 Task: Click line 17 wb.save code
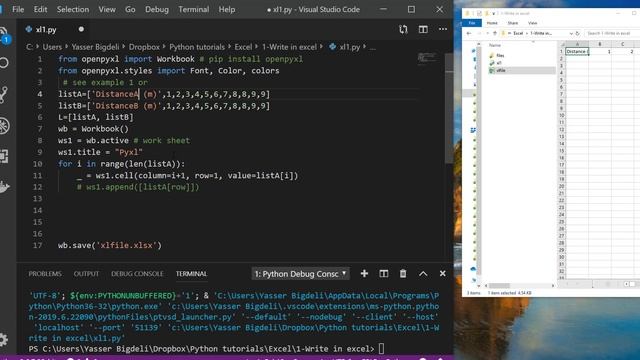[110, 245]
